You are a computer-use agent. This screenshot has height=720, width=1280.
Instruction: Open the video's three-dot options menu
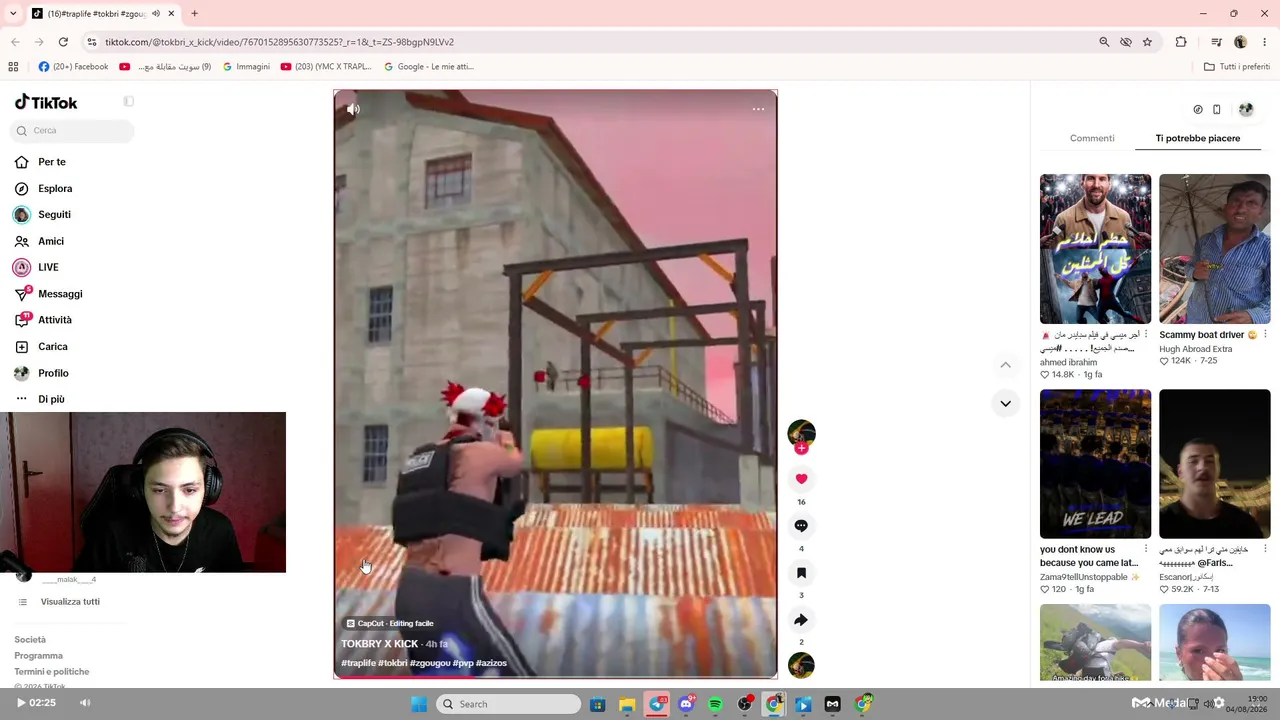(x=758, y=109)
